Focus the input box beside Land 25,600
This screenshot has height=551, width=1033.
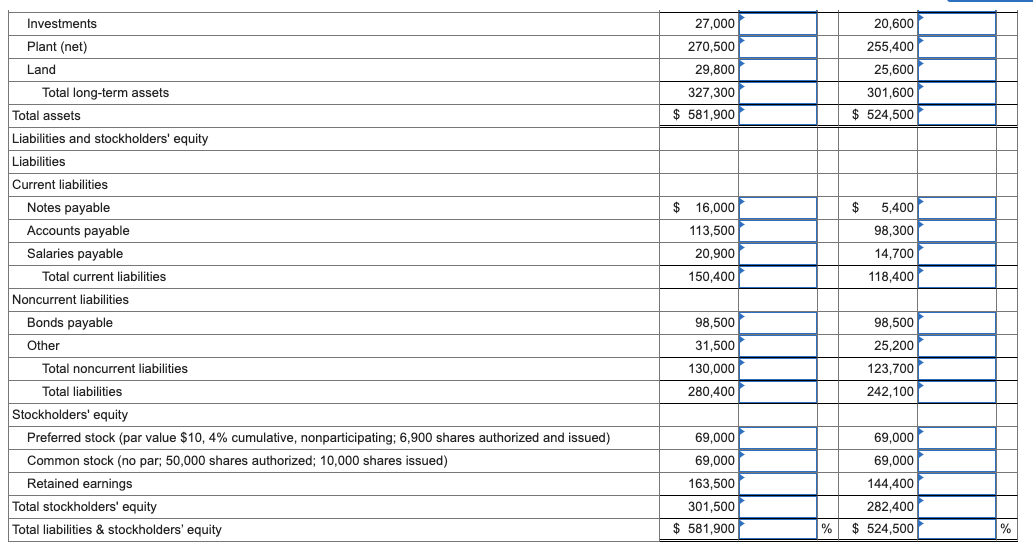tap(957, 70)
